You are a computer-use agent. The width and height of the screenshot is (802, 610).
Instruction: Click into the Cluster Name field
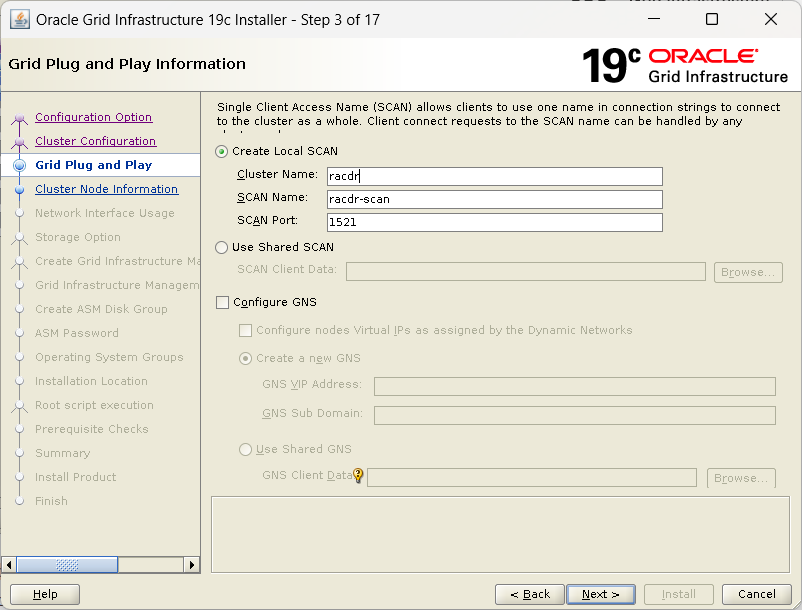pos(495,176)
